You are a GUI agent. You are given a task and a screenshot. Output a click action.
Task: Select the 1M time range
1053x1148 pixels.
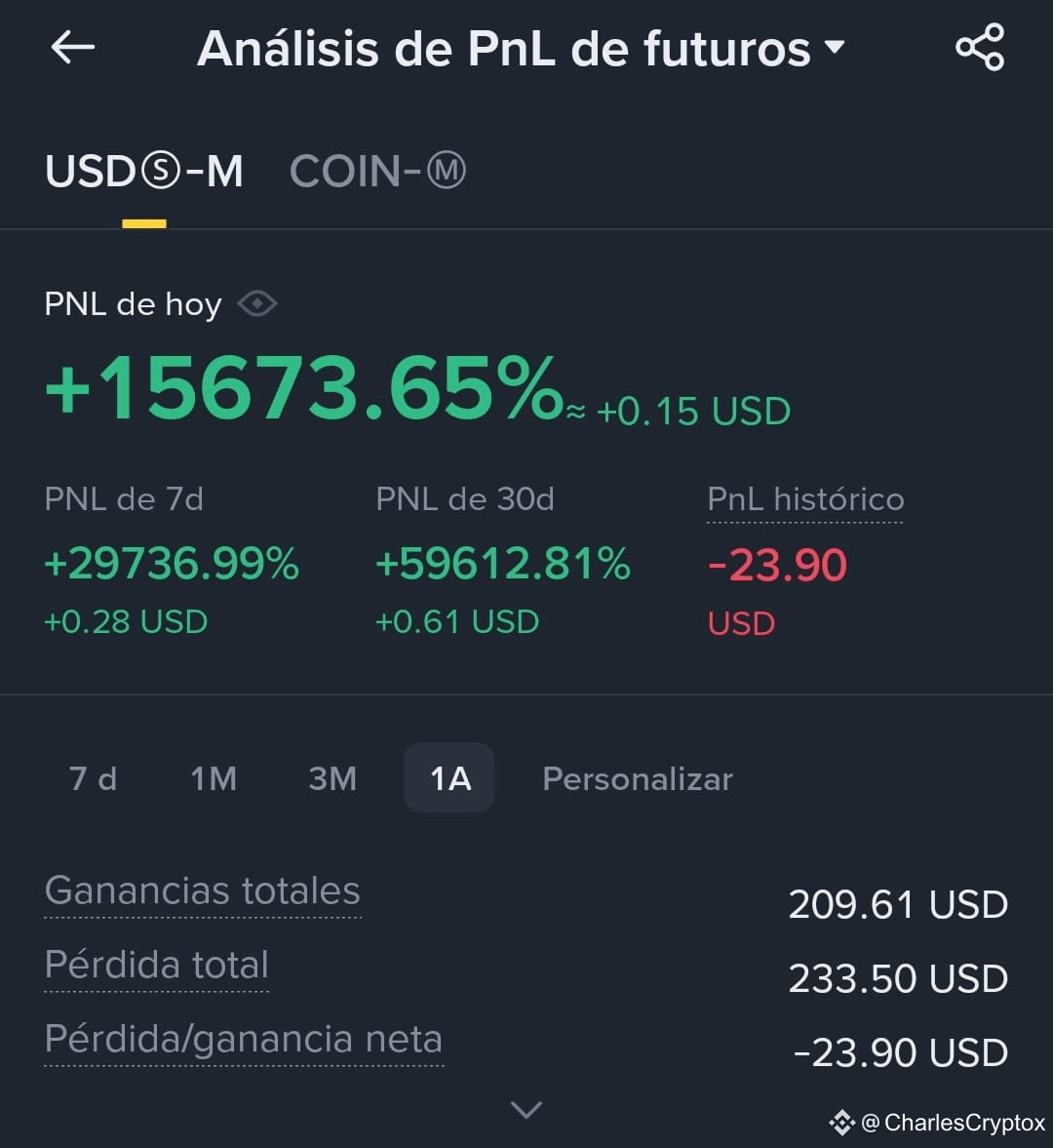[214, 778]
